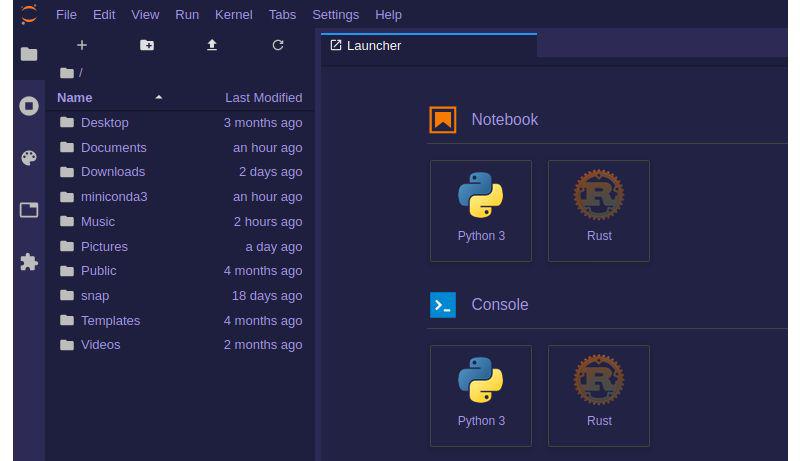Click '2 months ago' modified time
Image resolution: width=800 pixels, height=461 pixels.
coord(263,345)
